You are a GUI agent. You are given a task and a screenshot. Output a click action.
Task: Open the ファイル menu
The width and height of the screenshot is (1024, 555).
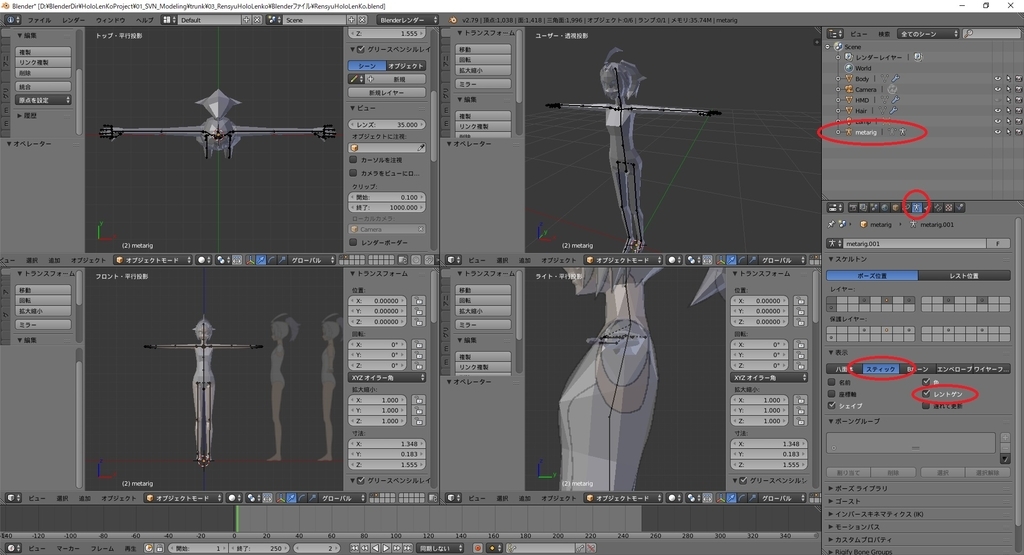coord(39,20)
